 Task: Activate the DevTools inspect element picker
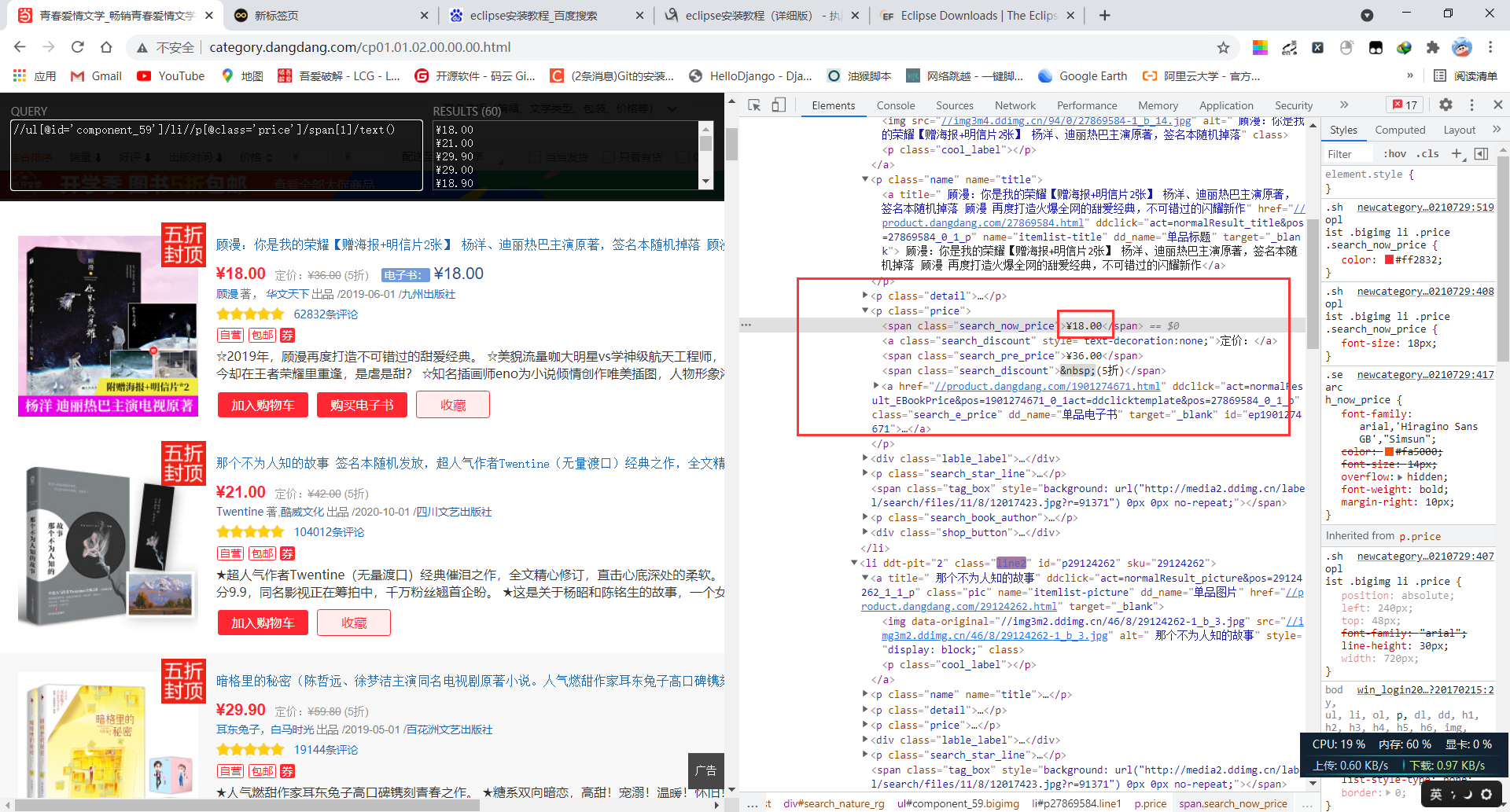click(754, 105)
